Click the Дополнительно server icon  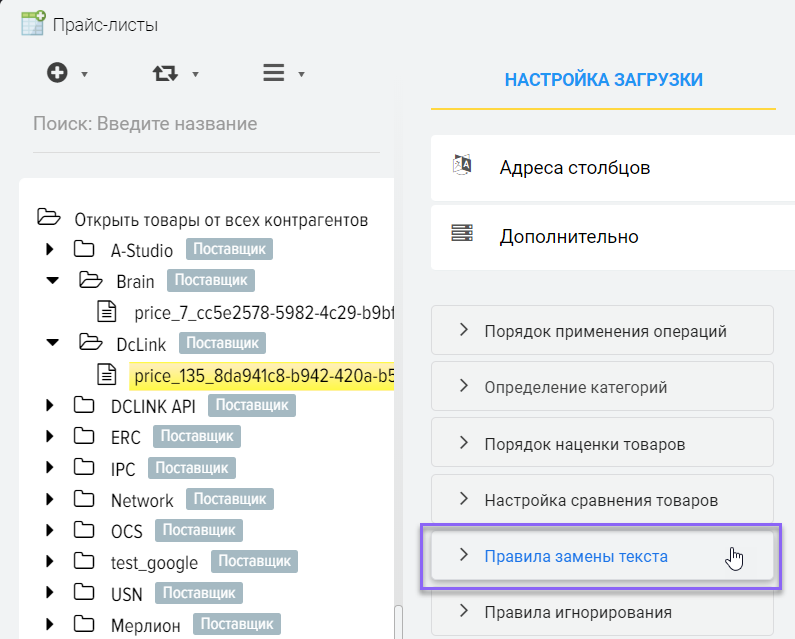(x=462, y=235)
